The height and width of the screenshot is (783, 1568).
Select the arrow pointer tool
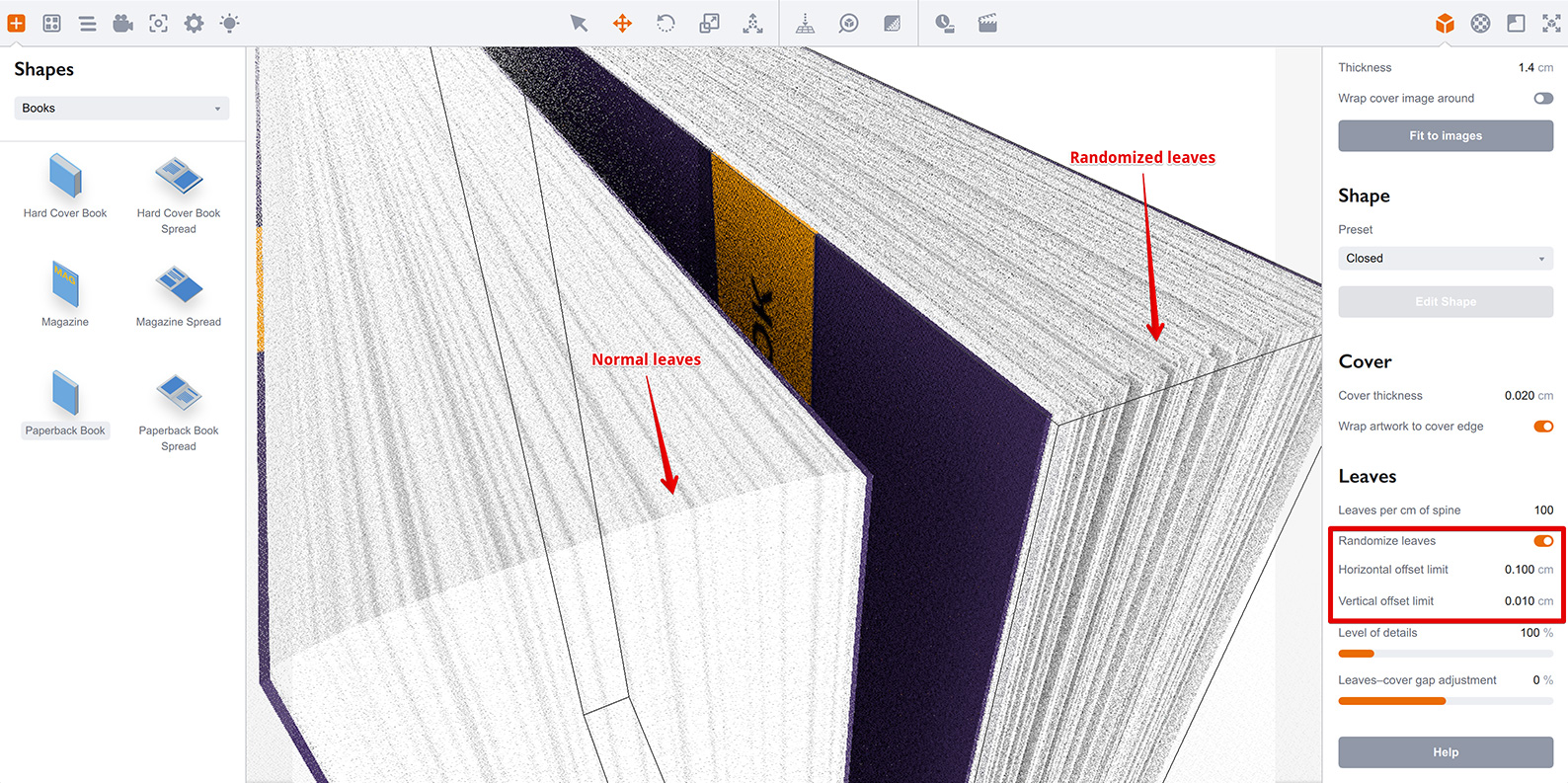point(579,23)
